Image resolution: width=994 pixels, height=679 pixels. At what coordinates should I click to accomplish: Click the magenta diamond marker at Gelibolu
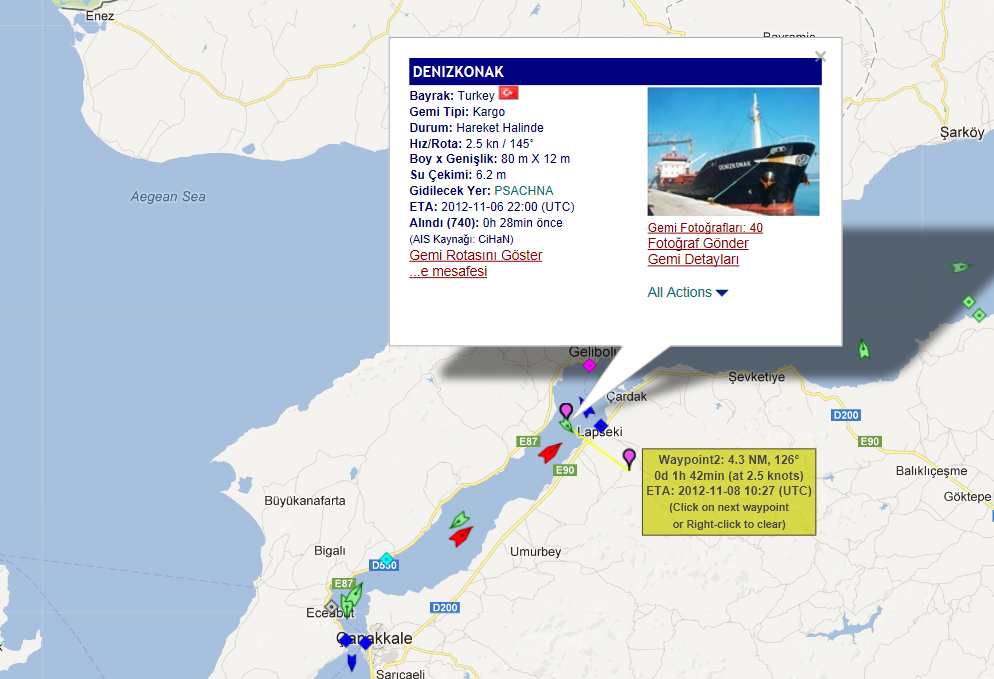click(590, 365)
